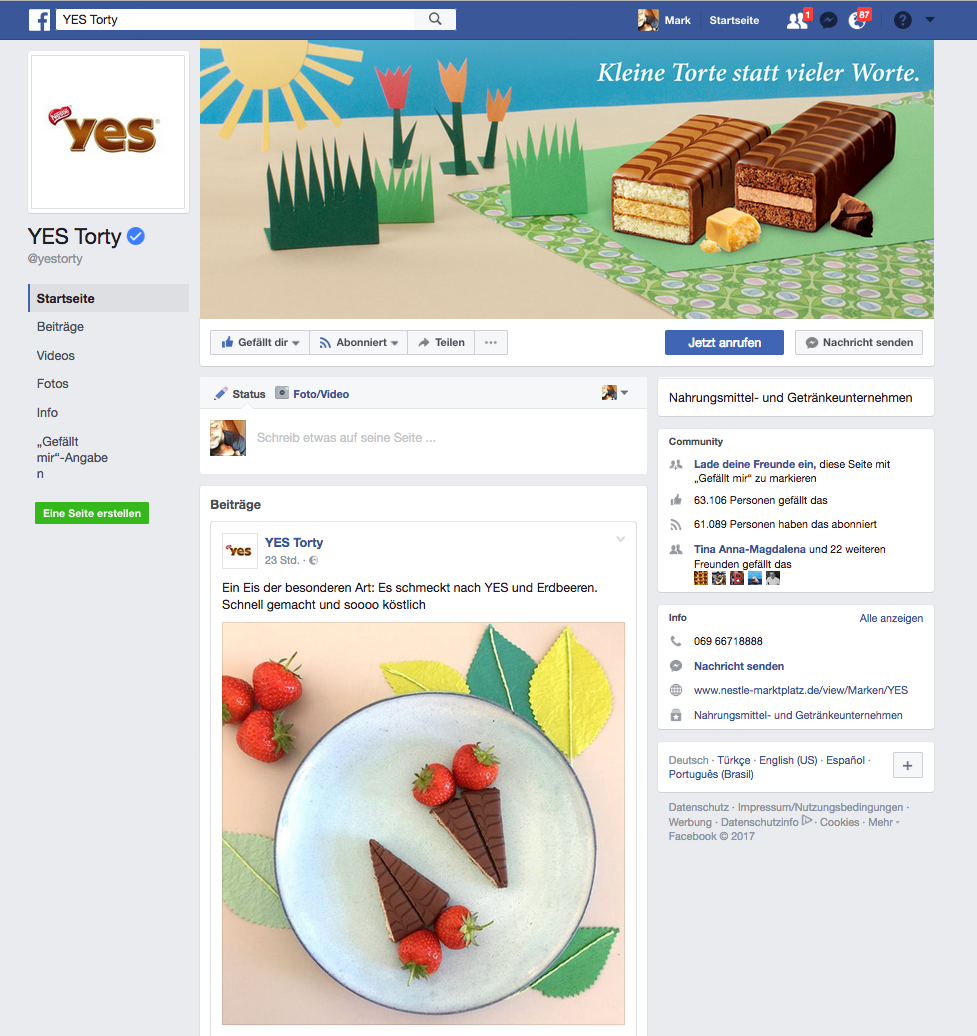Open the three-dots more options button
Screen dimensions: 977x1036
pyautogui.click(x=491, y=342)
